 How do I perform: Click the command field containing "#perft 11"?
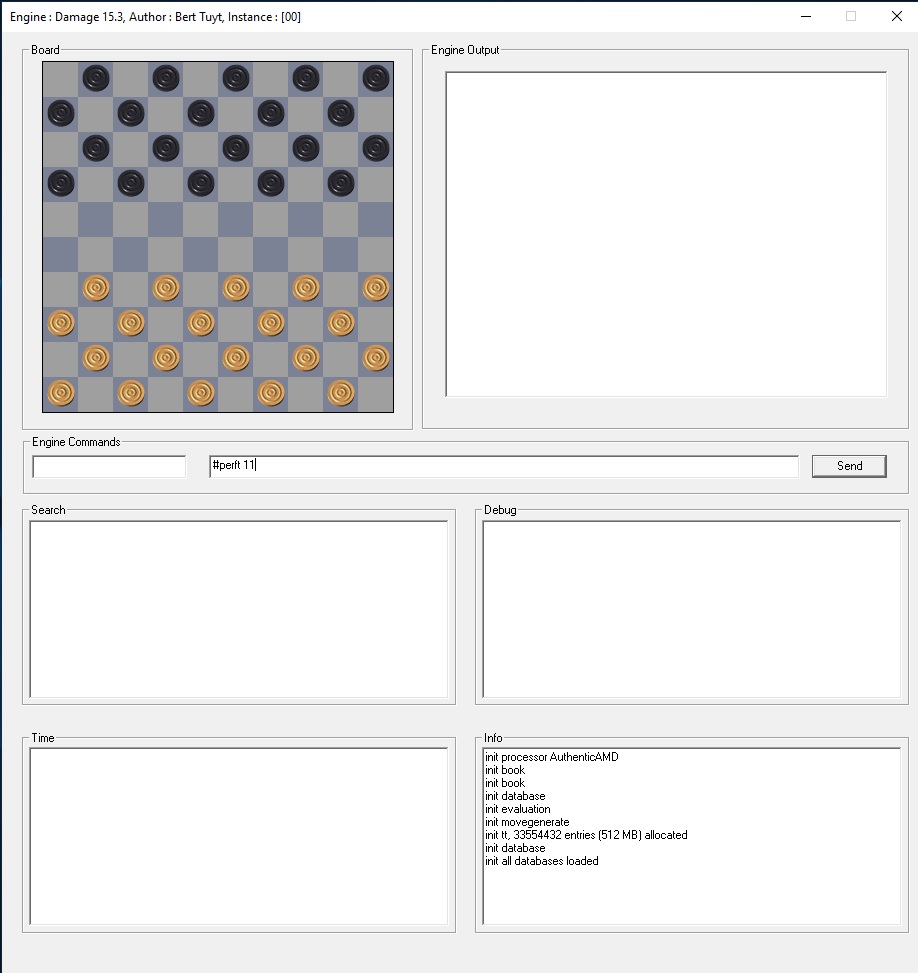[x=503, y=466]
